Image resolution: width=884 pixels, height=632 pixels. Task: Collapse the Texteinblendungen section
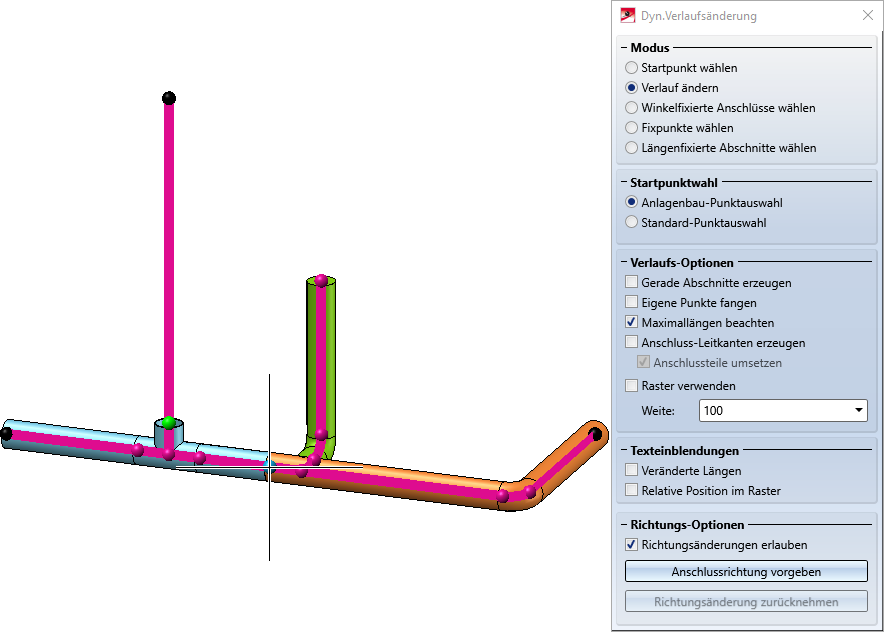(624, 450)
